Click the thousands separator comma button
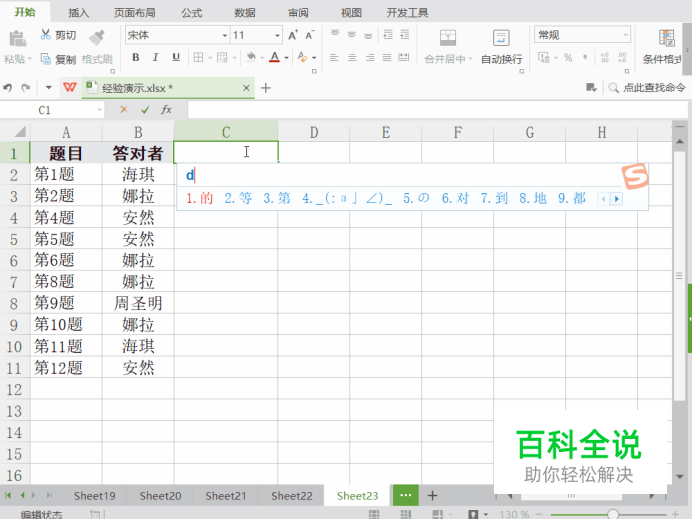 585,58
